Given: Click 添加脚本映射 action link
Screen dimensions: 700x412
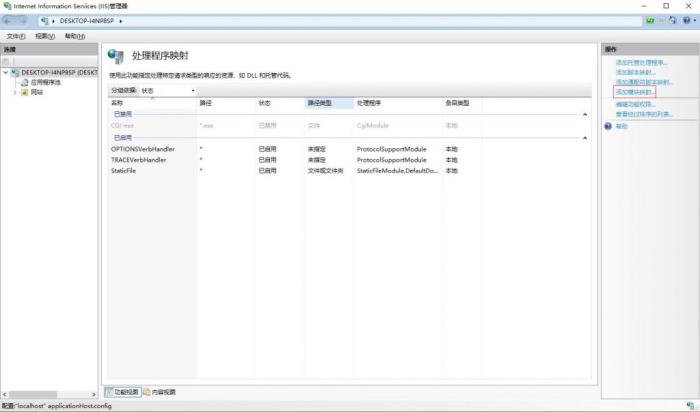Looking at the screenshot, I should click(x=636, y=72).
